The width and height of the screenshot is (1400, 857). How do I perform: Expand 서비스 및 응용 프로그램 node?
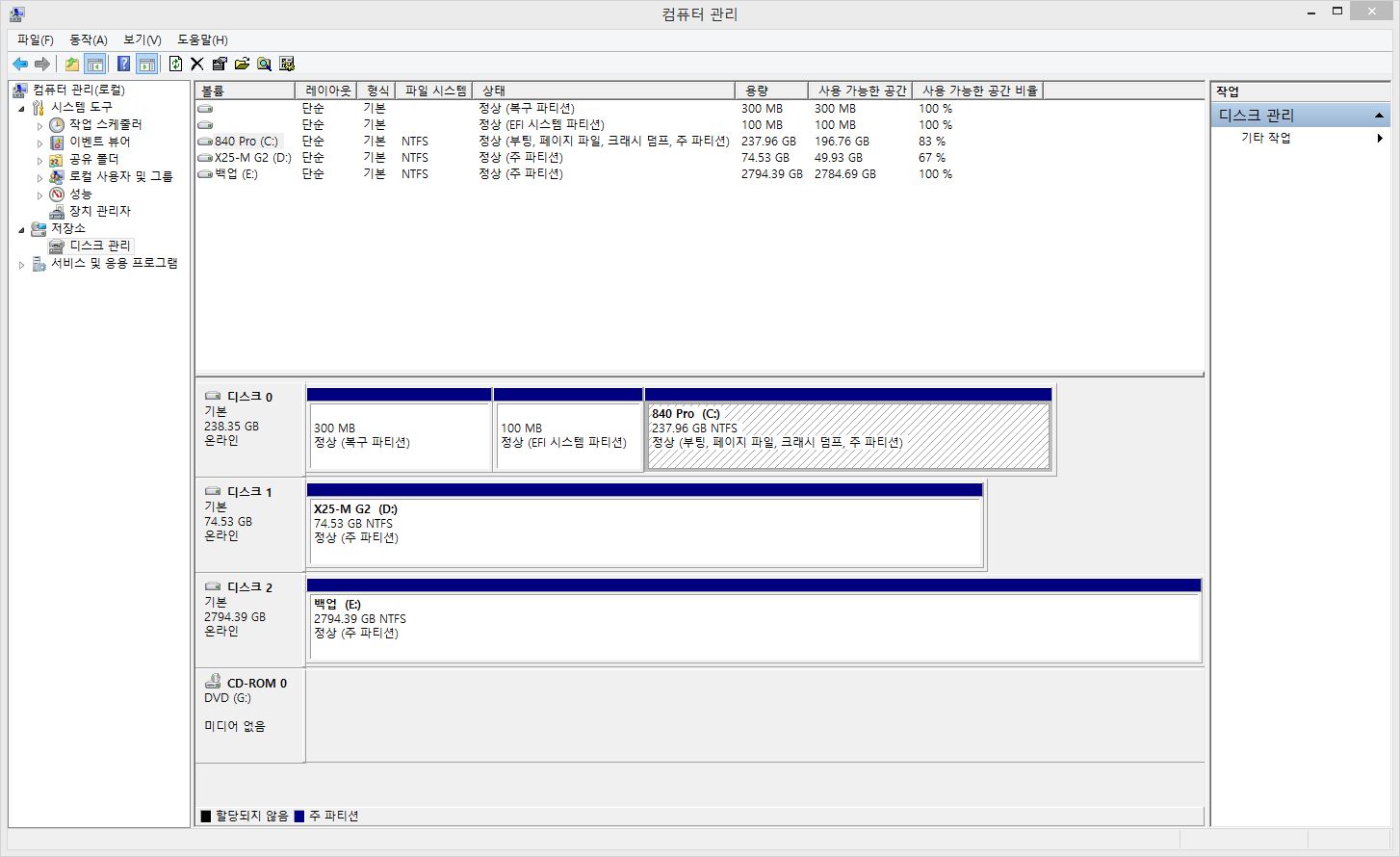tap(21, 264)
